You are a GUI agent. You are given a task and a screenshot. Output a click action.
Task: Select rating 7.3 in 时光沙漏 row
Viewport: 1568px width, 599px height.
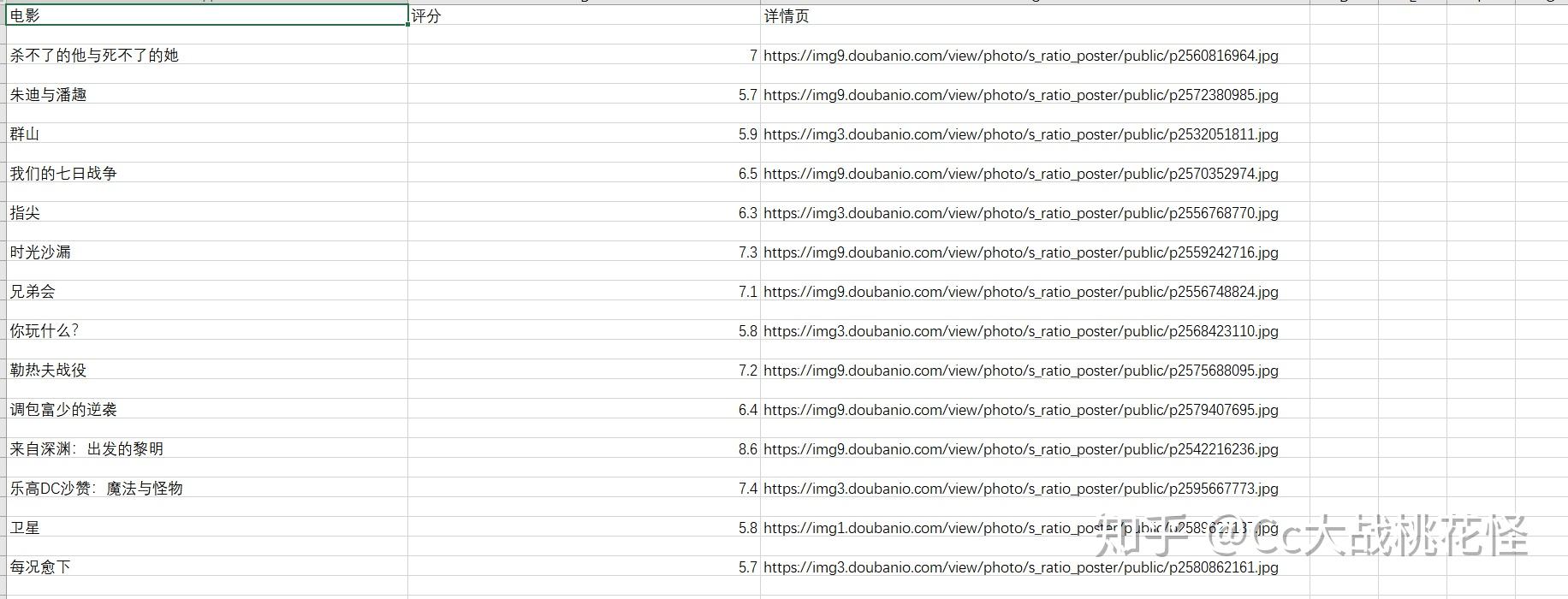[584, 252]
